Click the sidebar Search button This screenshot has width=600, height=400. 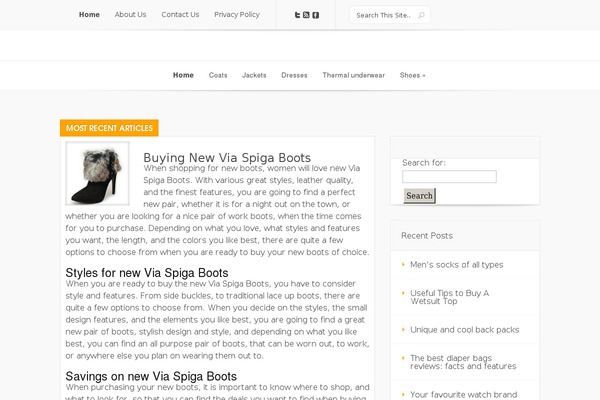click(419, 196)
